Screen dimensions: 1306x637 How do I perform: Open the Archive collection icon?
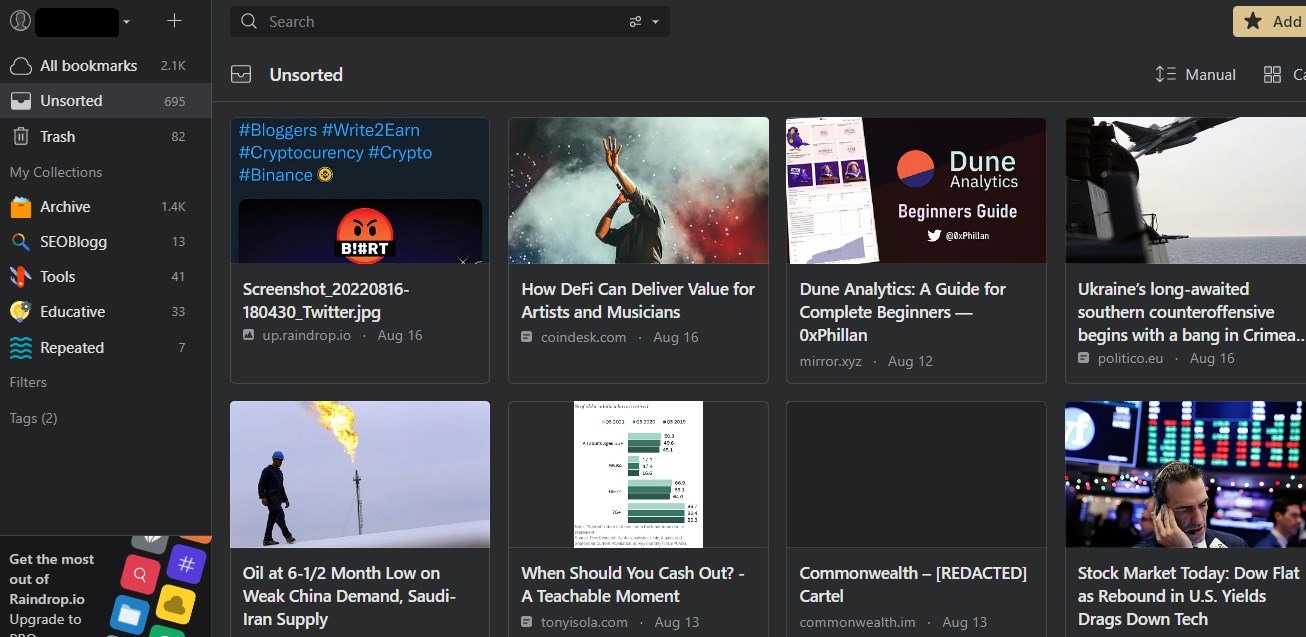[x=20, y=207]
